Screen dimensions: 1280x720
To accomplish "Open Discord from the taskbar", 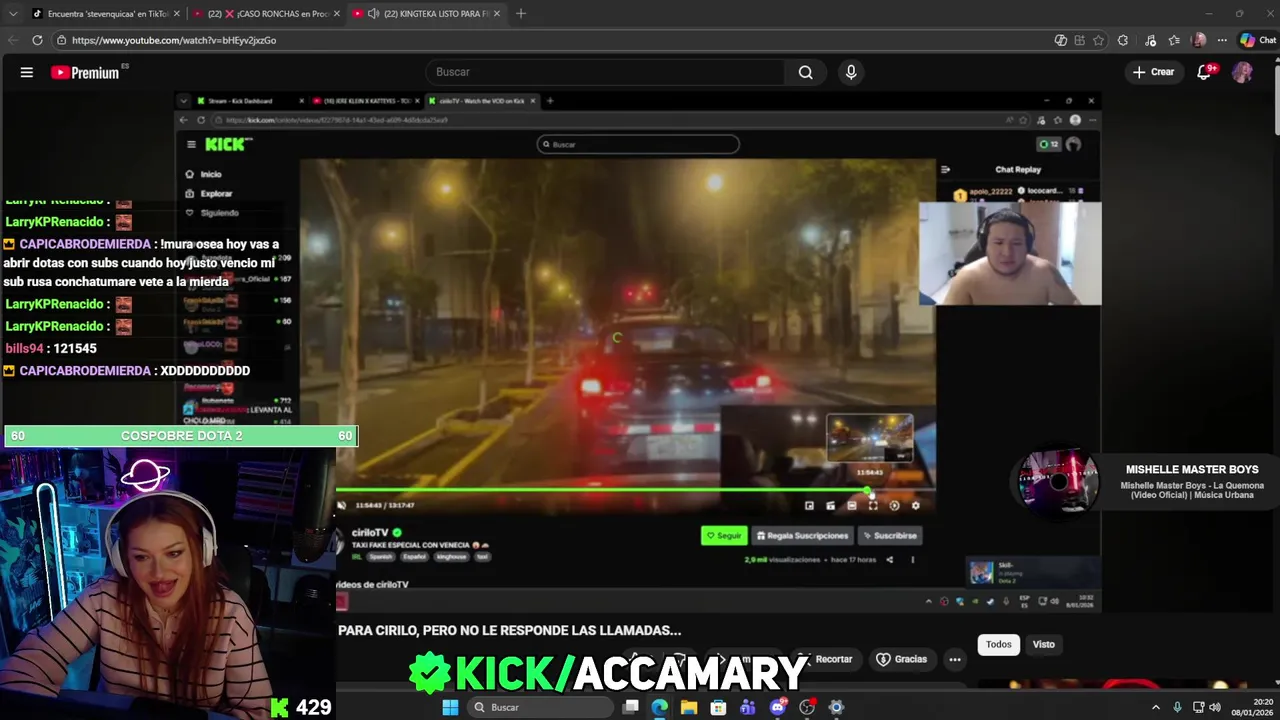I will point(778,707).
